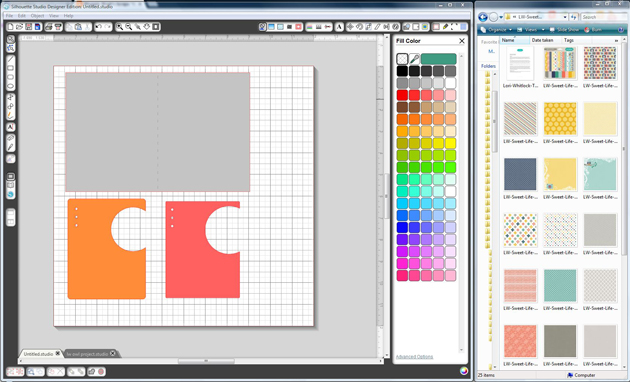
Task: Open the Rotate panel icon
Action: 359,27
